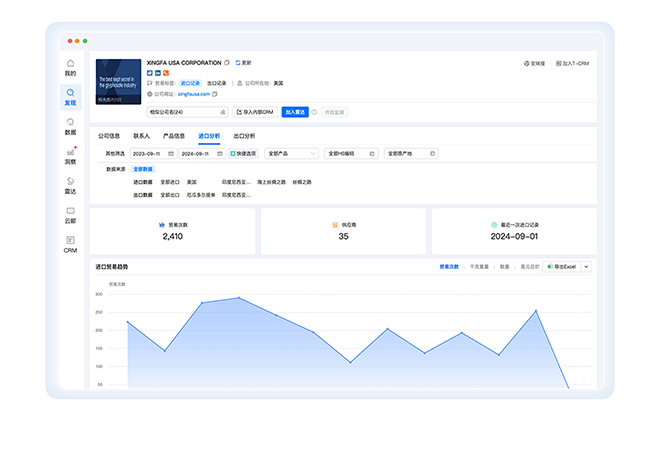Open the 全部HS编码 selector
This screenshot has width=660, height=450.
[x=351, y=154]
